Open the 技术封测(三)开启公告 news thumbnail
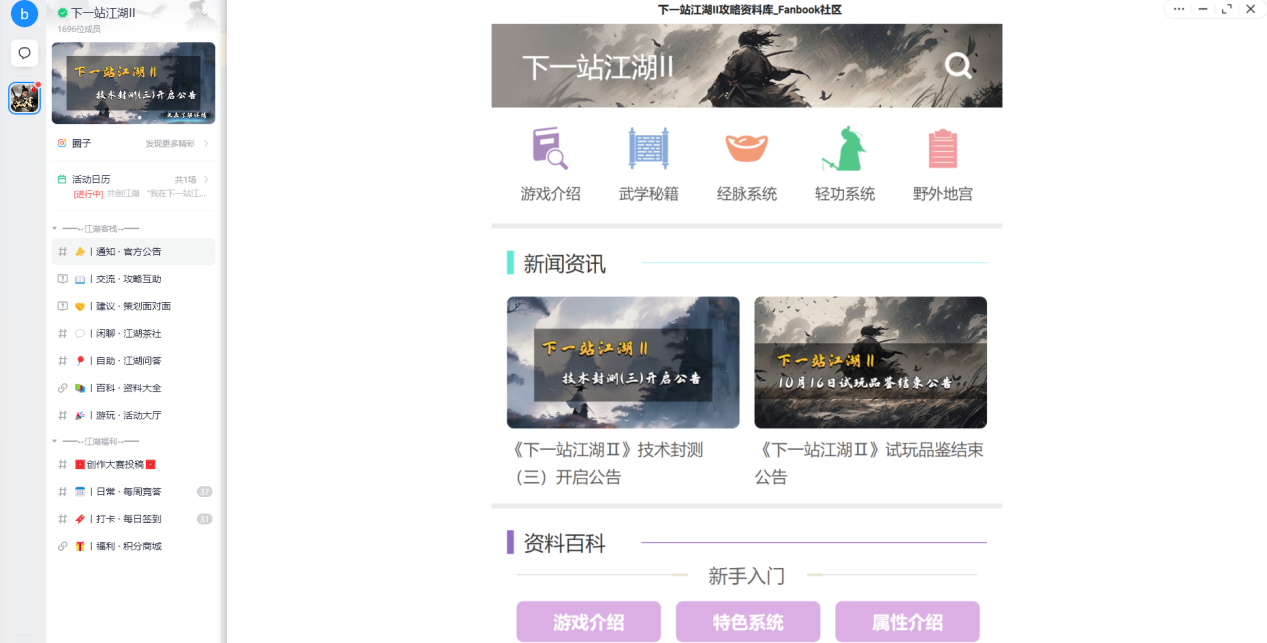The image size is (1267, 643). pos(622,362)
